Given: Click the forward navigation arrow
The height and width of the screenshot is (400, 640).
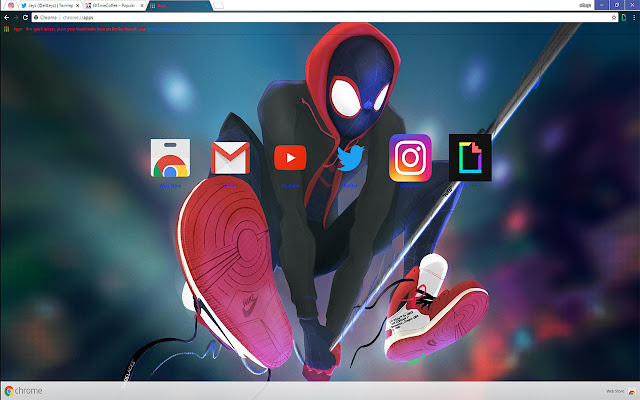Looking at the screenshot, I should tap(16, 17).
